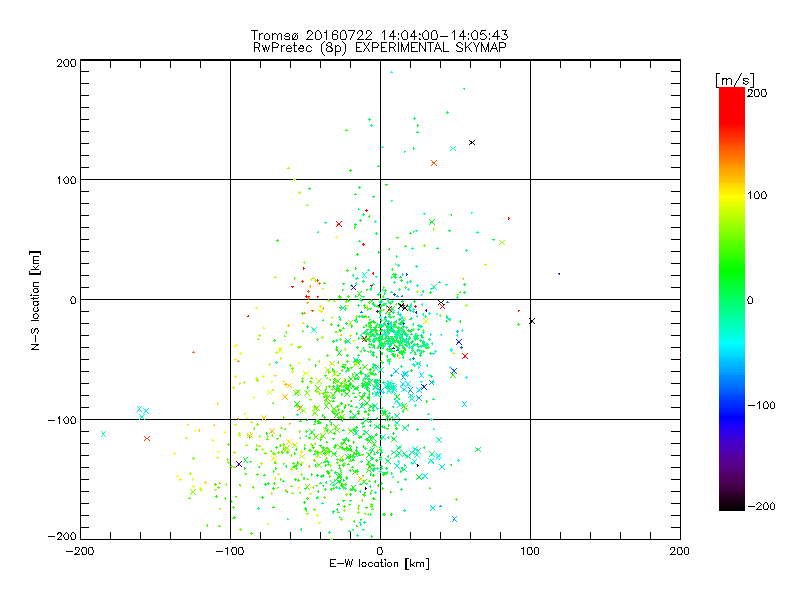Click the colorbar label '200' at top
This screenshot has width=800, height=600.
757,93
